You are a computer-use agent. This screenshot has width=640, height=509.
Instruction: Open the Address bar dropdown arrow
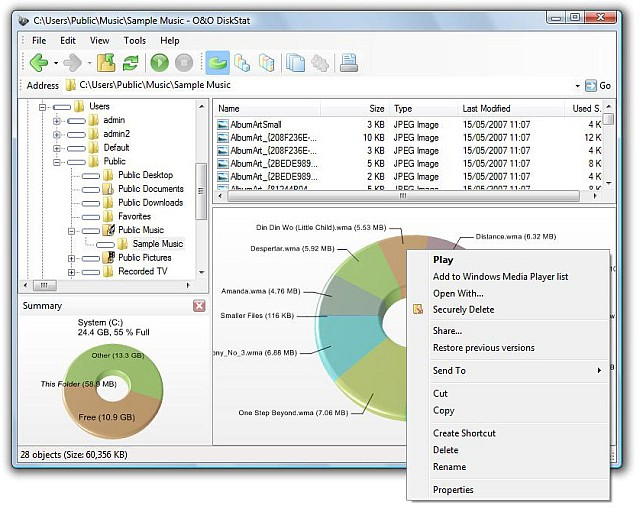pos(578,86)
